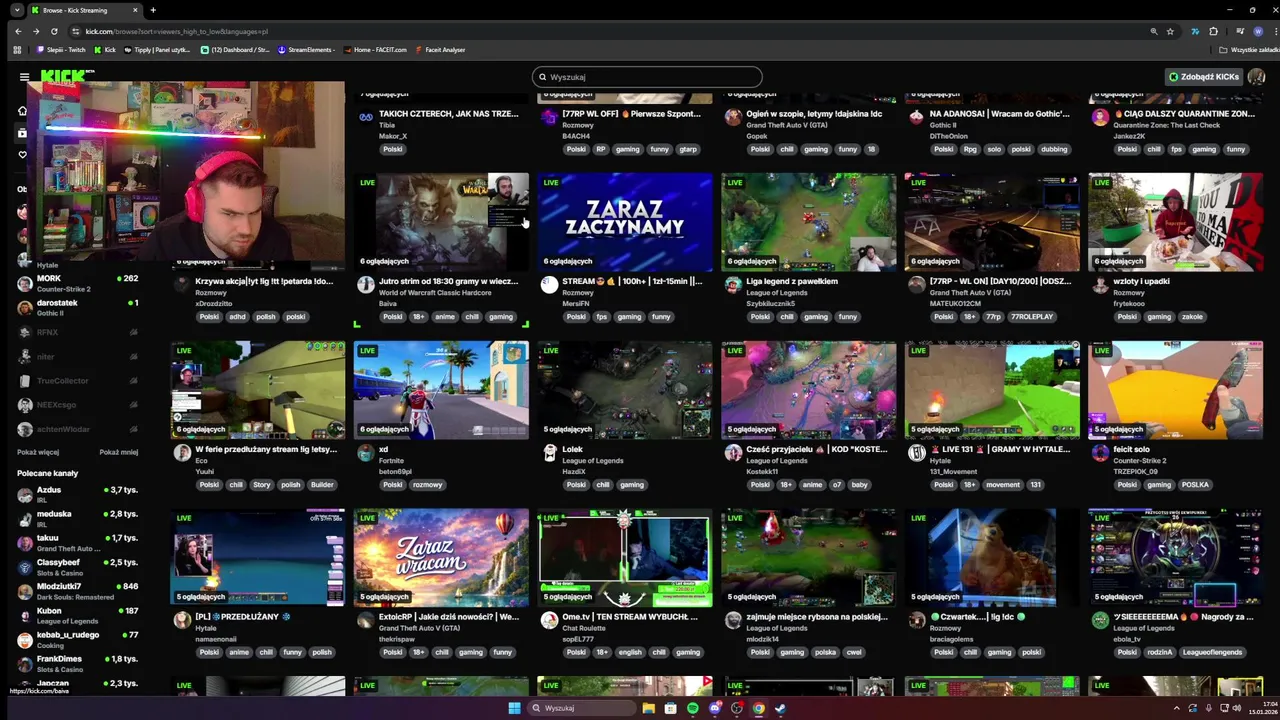
Task: Show hidden system tray icons chevron
Action: [x=1176, y=708]
